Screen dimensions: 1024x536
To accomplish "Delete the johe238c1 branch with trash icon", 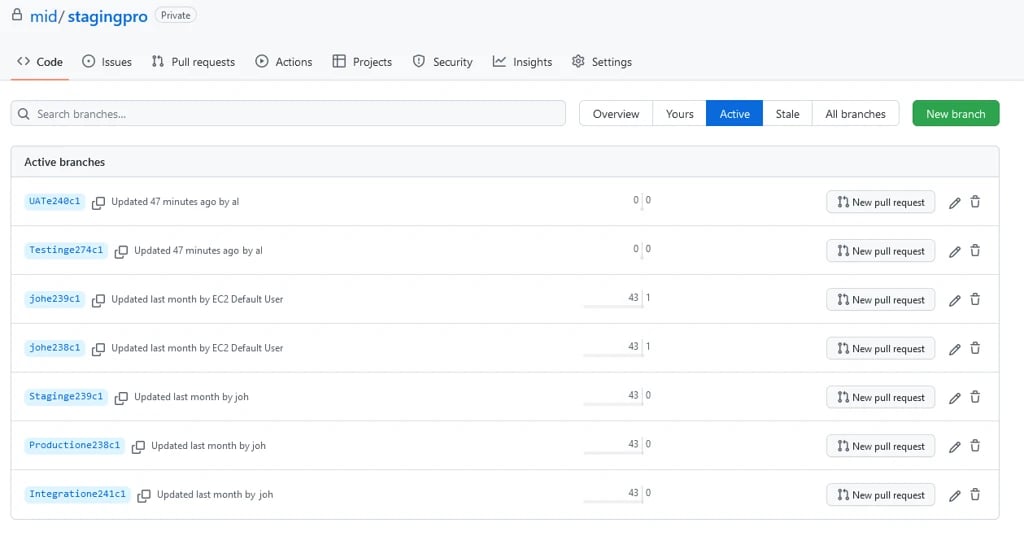I will [x=975, y=348].
